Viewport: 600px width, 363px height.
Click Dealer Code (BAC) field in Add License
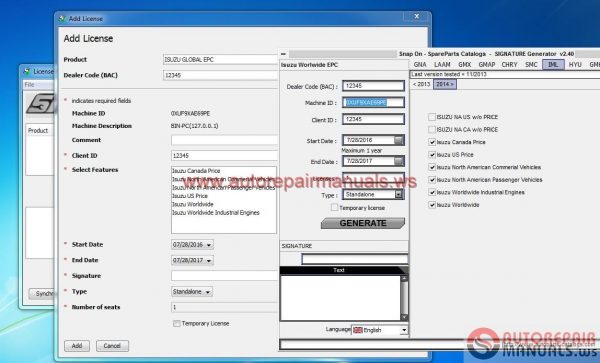pos(220,75)
